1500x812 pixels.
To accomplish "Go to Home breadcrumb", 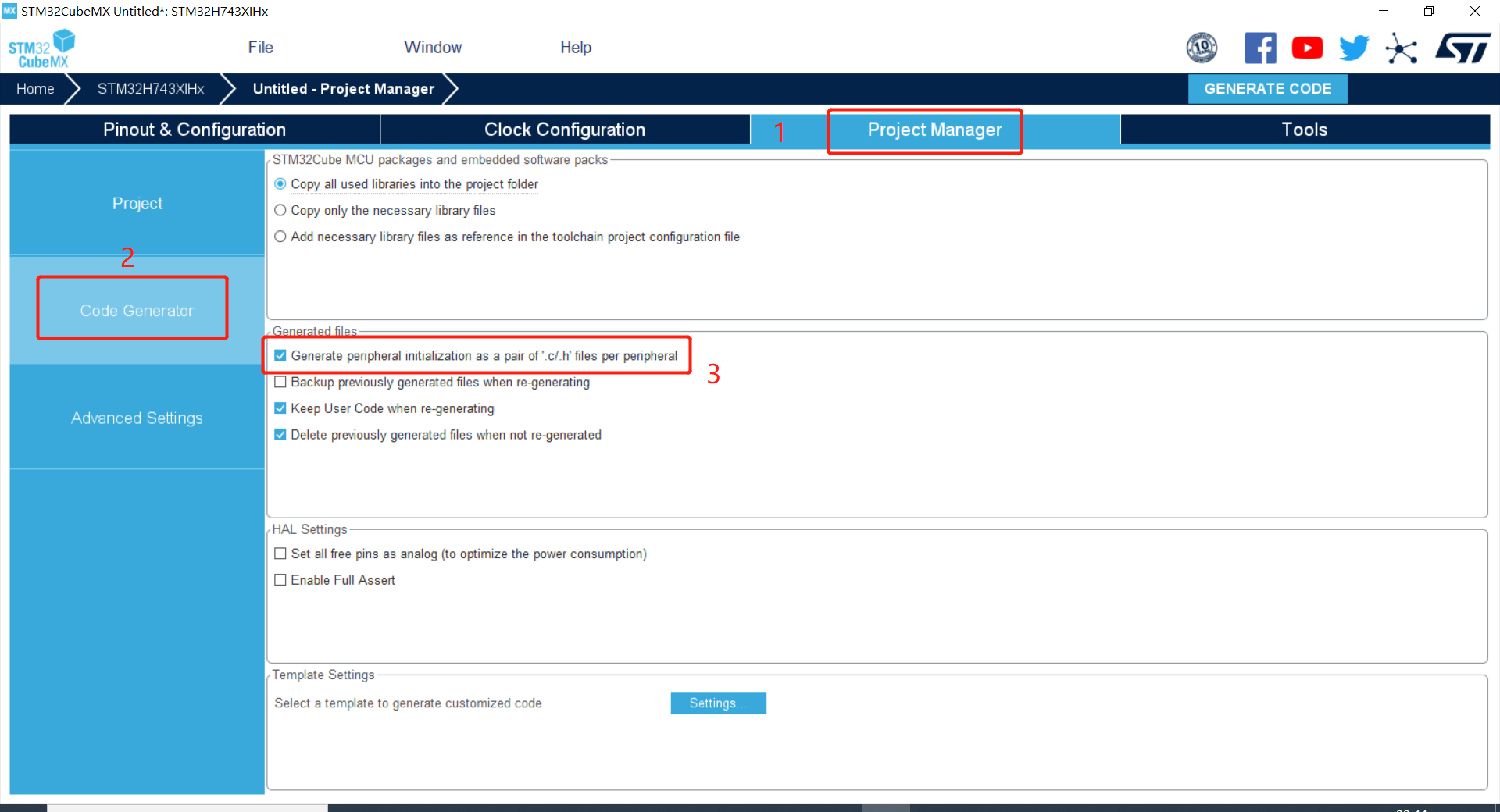I will click(35, 89).
